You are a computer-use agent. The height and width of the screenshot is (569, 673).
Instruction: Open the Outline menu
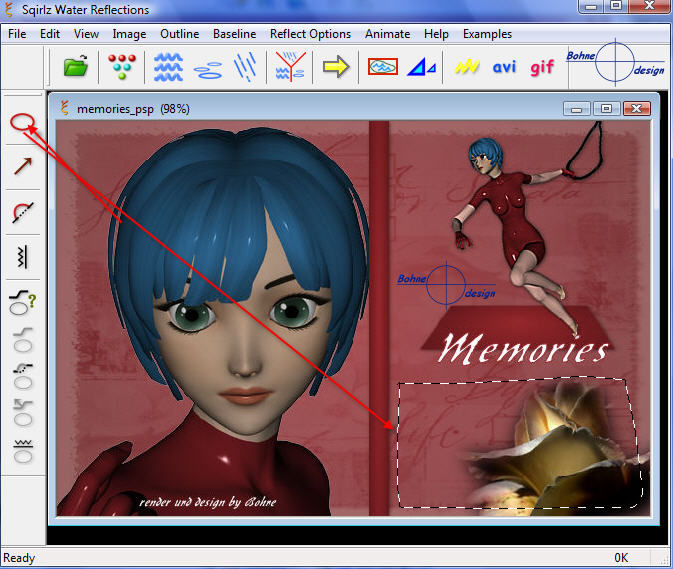(179, 33)
